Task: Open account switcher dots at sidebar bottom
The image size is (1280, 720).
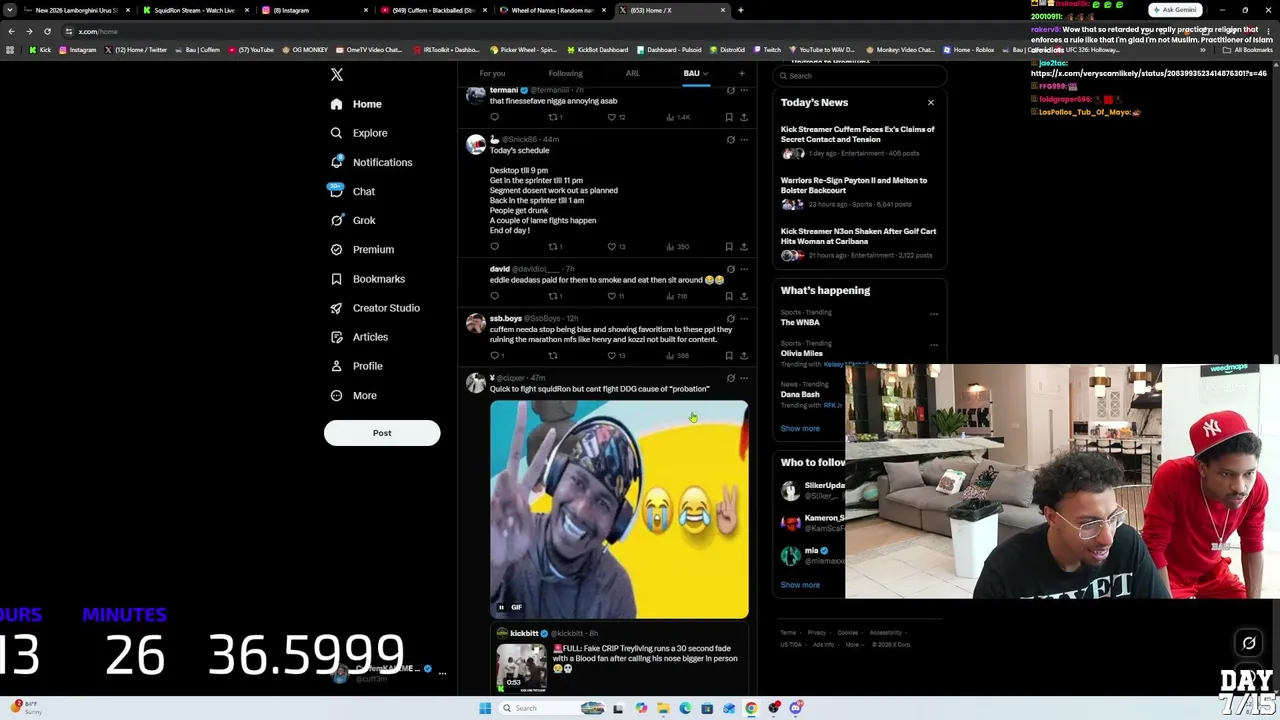Action: 442,673
